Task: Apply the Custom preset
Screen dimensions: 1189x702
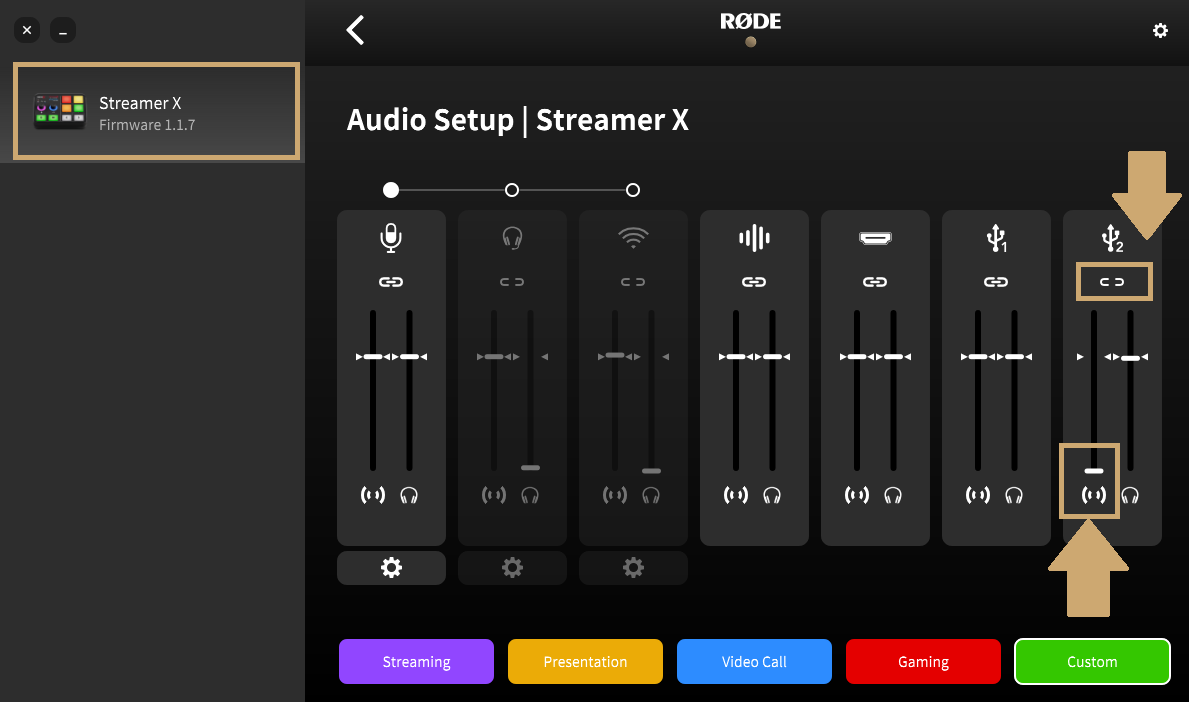Action: (1093, 662)
